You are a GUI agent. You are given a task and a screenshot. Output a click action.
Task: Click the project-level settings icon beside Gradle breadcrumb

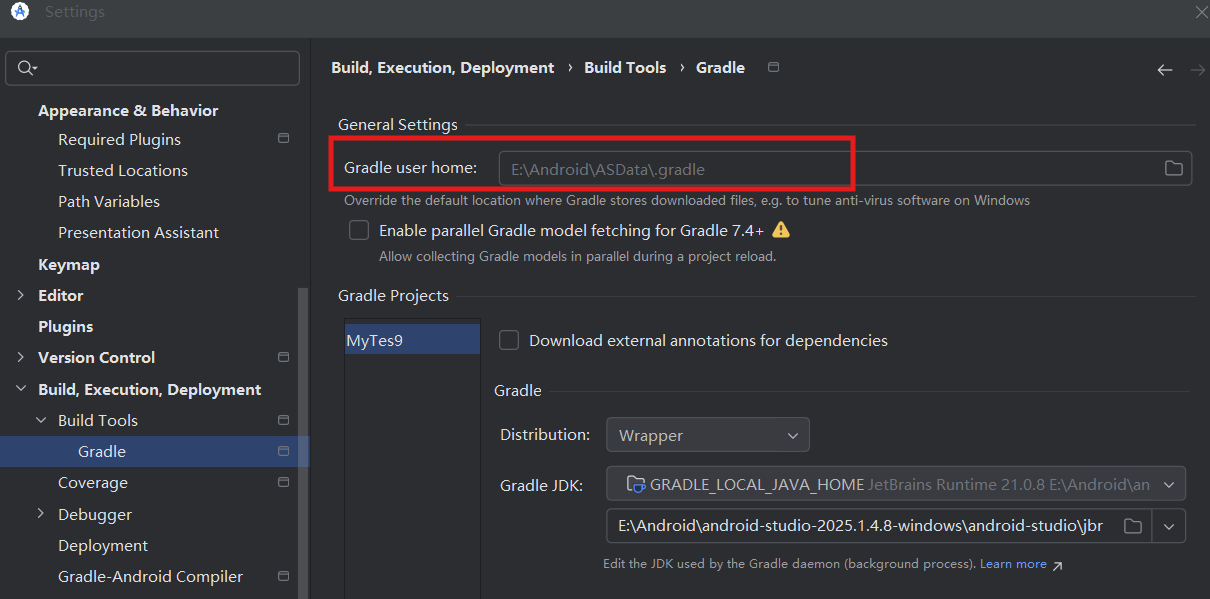pyautogui.click(x=773, y=67)
